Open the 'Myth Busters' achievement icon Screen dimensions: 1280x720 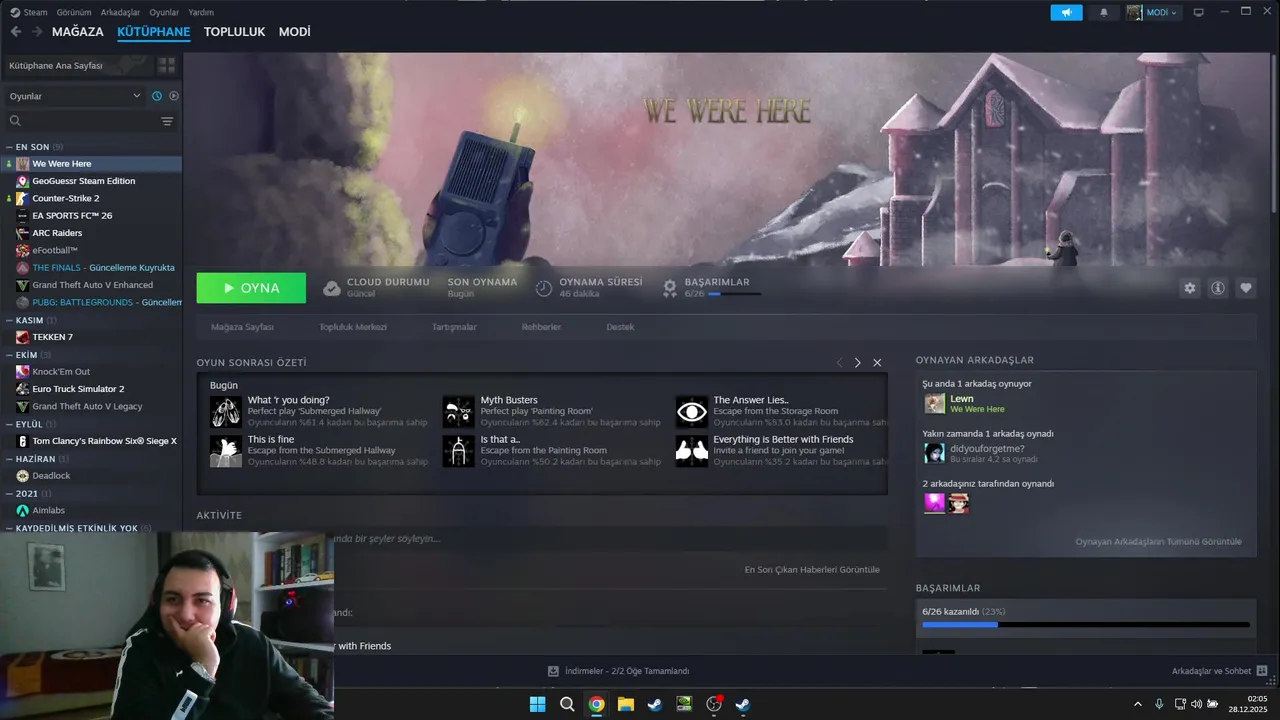point(459,411)
